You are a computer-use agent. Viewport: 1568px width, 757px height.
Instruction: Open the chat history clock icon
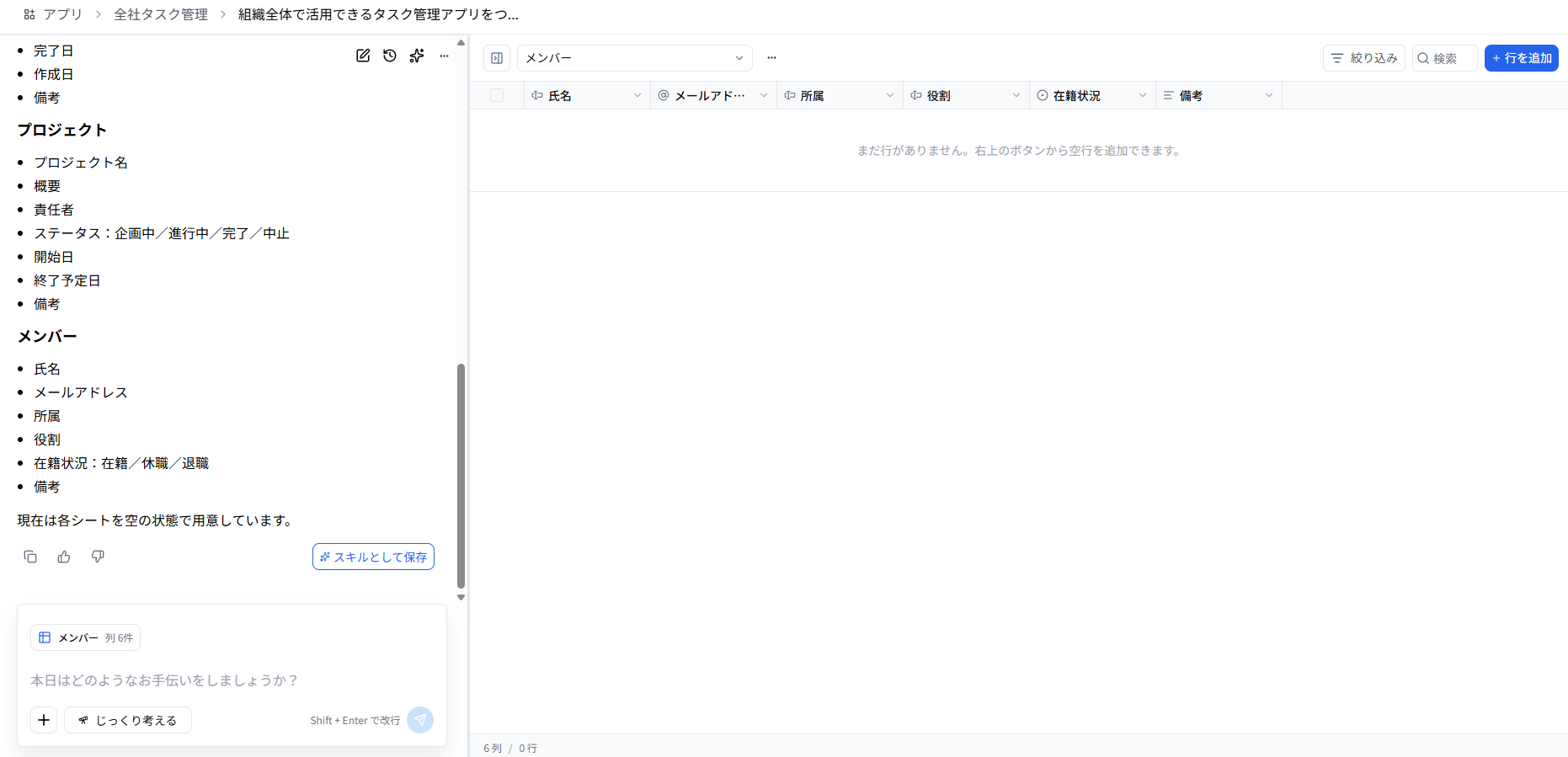(x=390, y=56)
